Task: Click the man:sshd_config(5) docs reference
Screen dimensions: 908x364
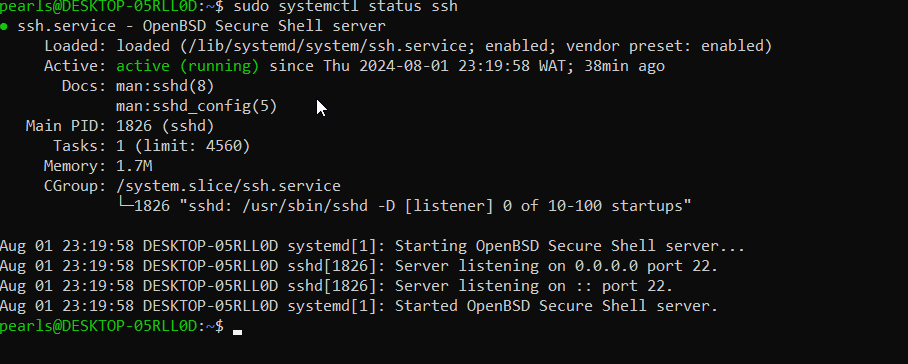Action: [196, 106]
